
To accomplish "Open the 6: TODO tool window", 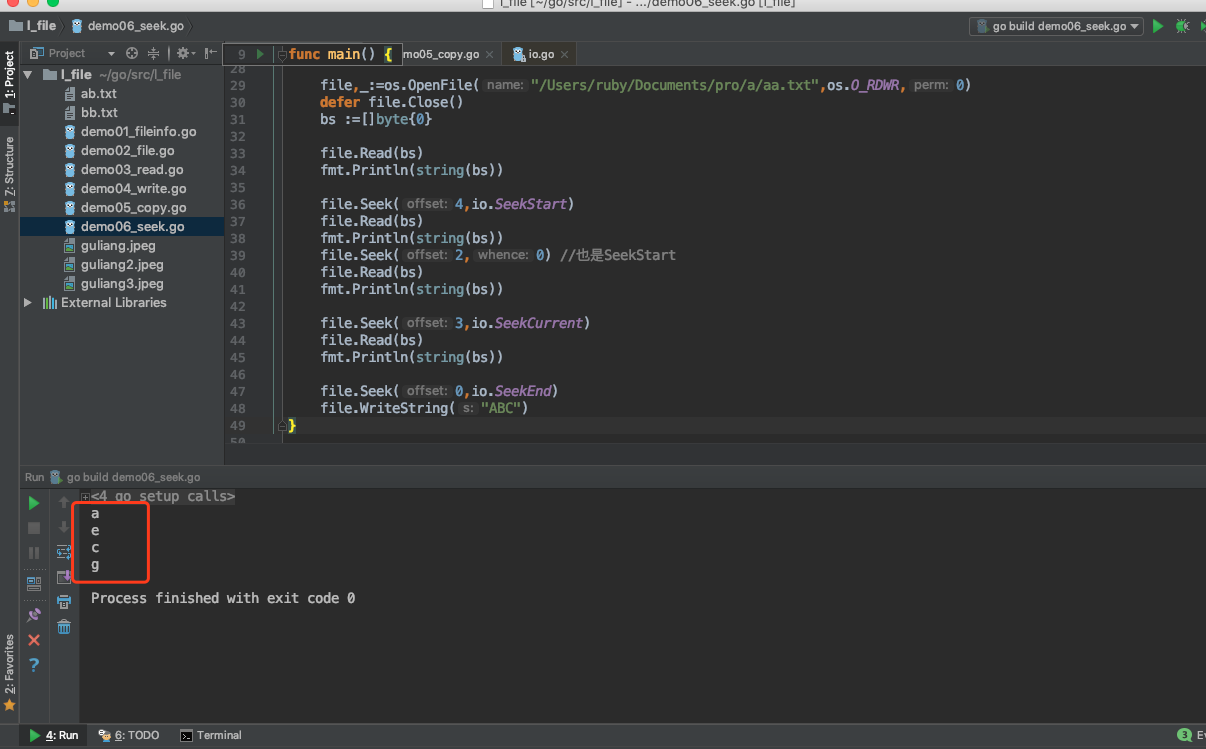I will click(x=129, y=735).
